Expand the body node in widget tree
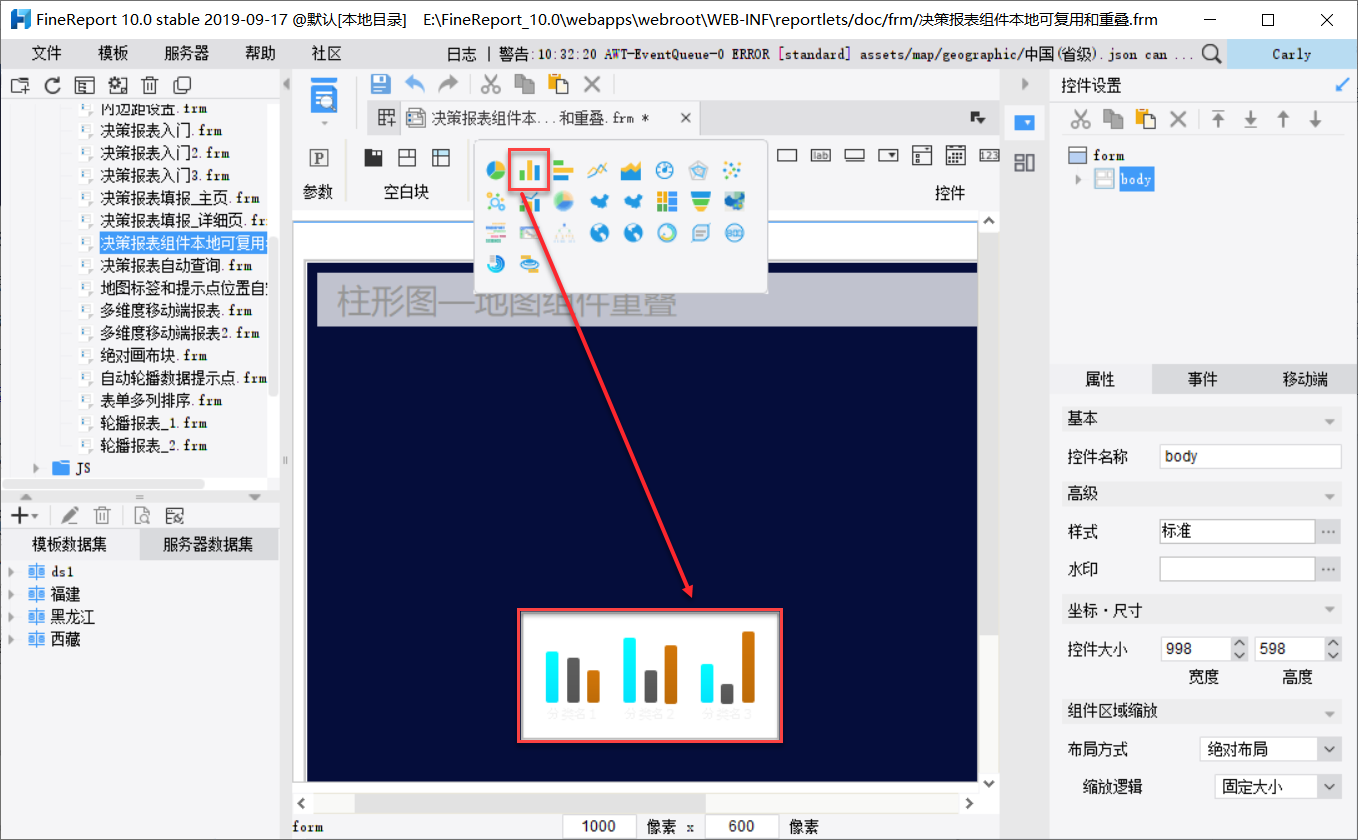 (1078, 180)
